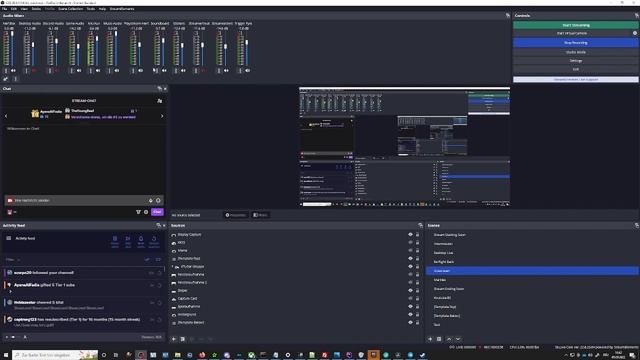
Task: Click StreamElements Live Support link
Action: tap(576, 80)
